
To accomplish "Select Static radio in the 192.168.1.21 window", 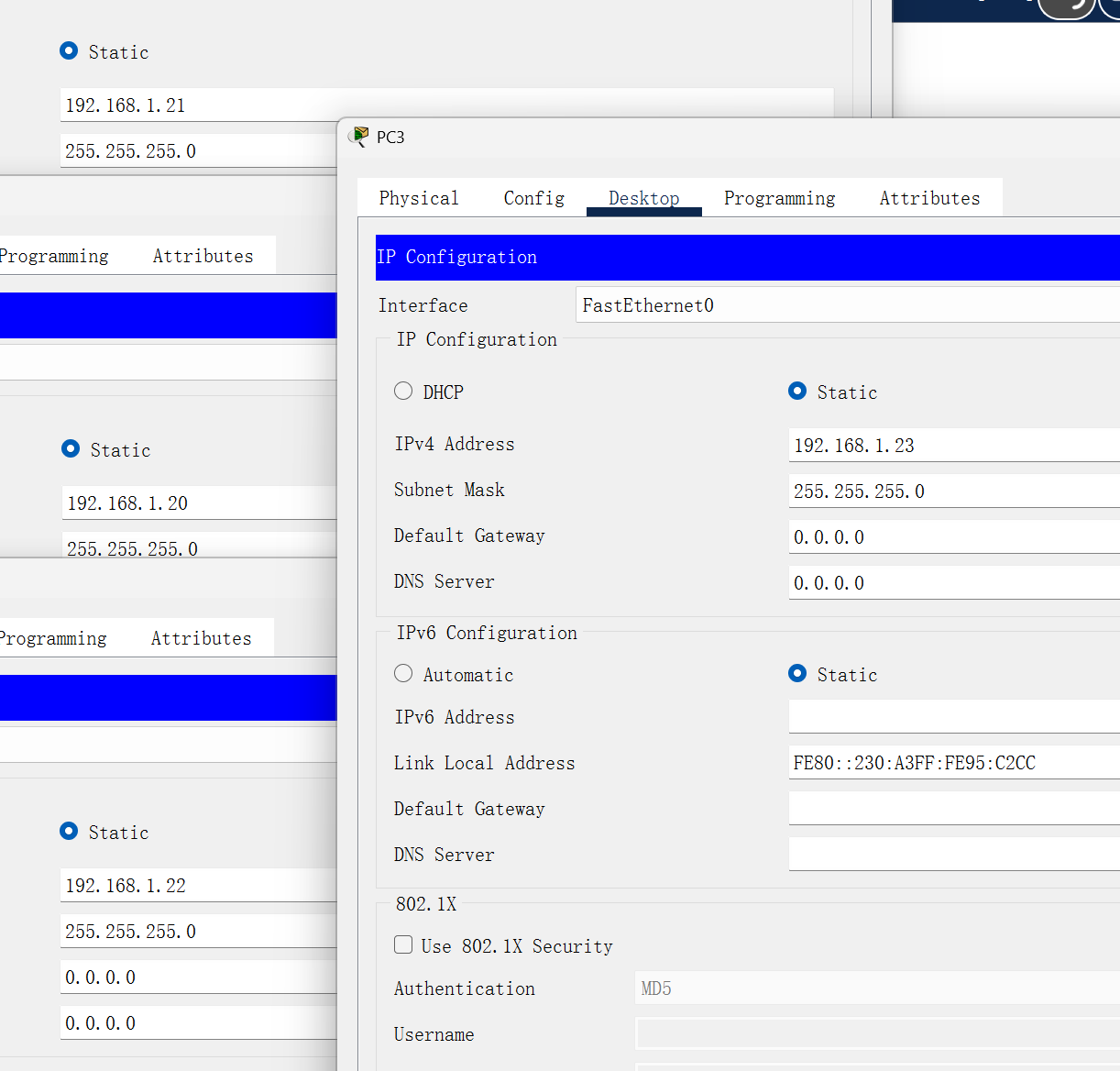I will click(x=69, y=51).
